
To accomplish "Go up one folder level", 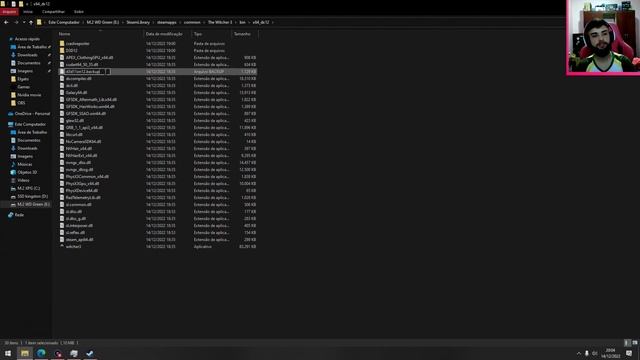I will pos(31,22).
